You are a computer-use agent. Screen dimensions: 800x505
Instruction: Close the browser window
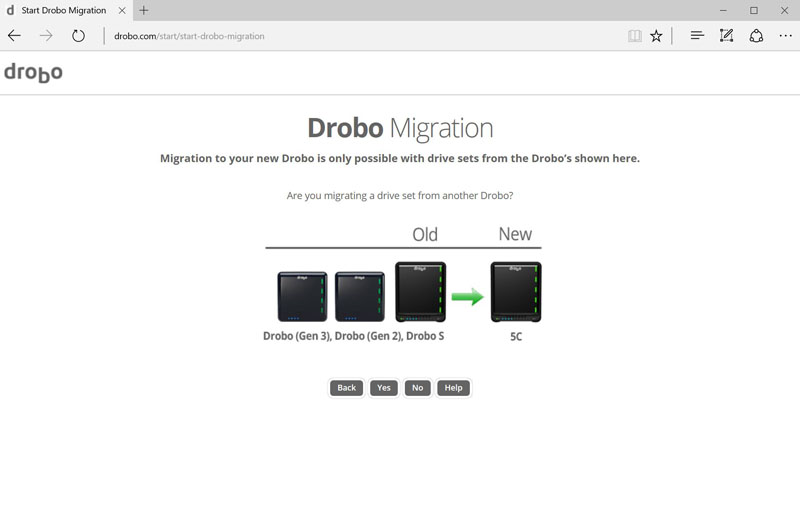tap(784, 10)
